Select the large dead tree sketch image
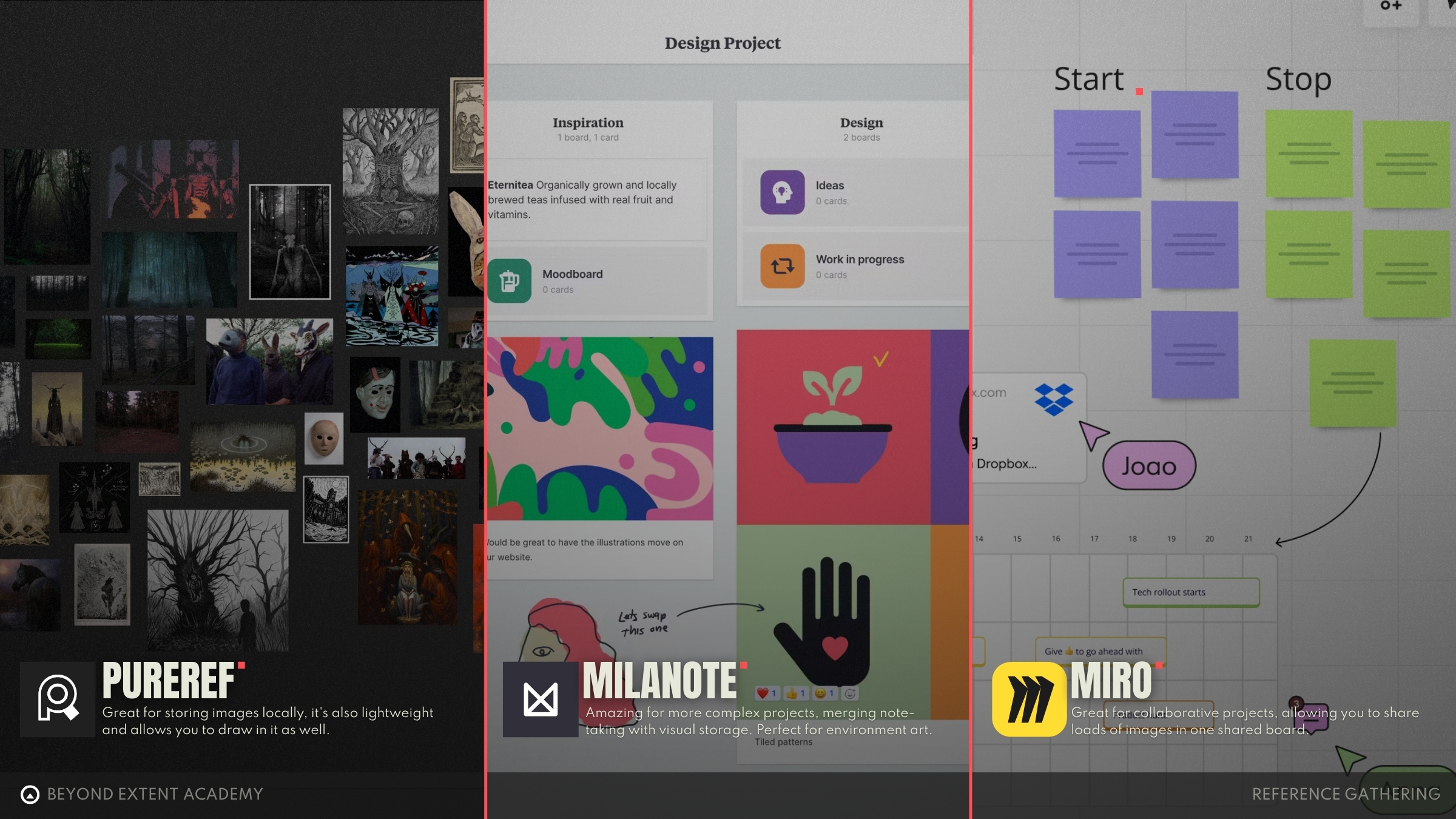1456x819 pixels. 217,580
